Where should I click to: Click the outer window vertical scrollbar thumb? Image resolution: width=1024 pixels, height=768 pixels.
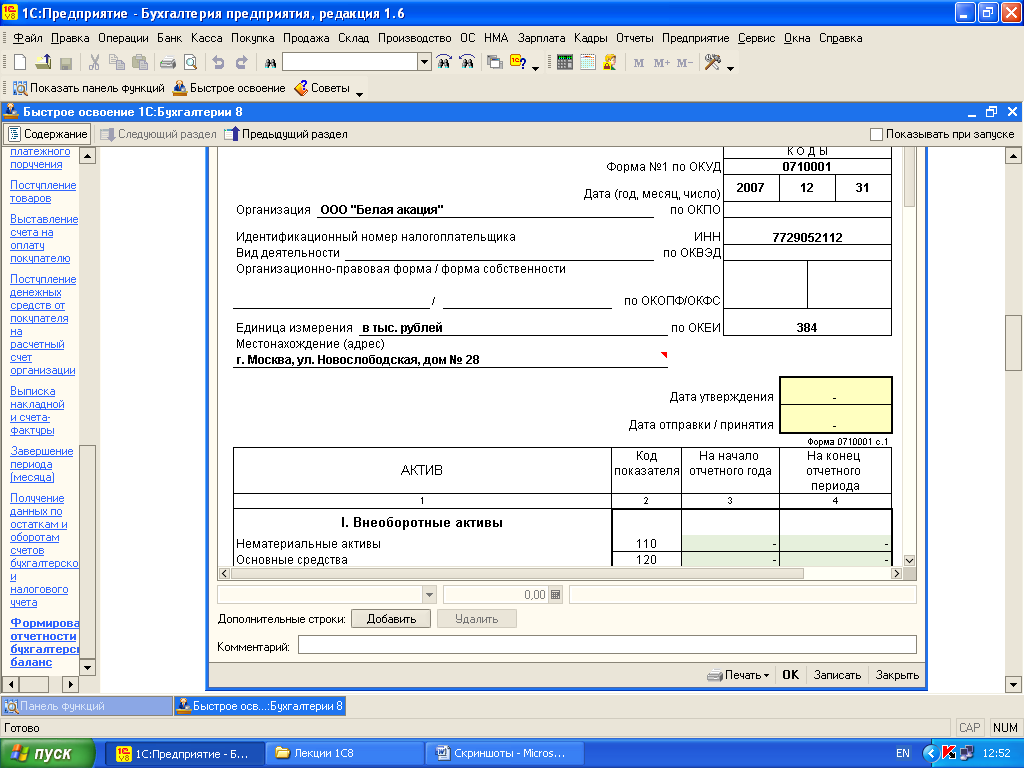point(1013,343)
